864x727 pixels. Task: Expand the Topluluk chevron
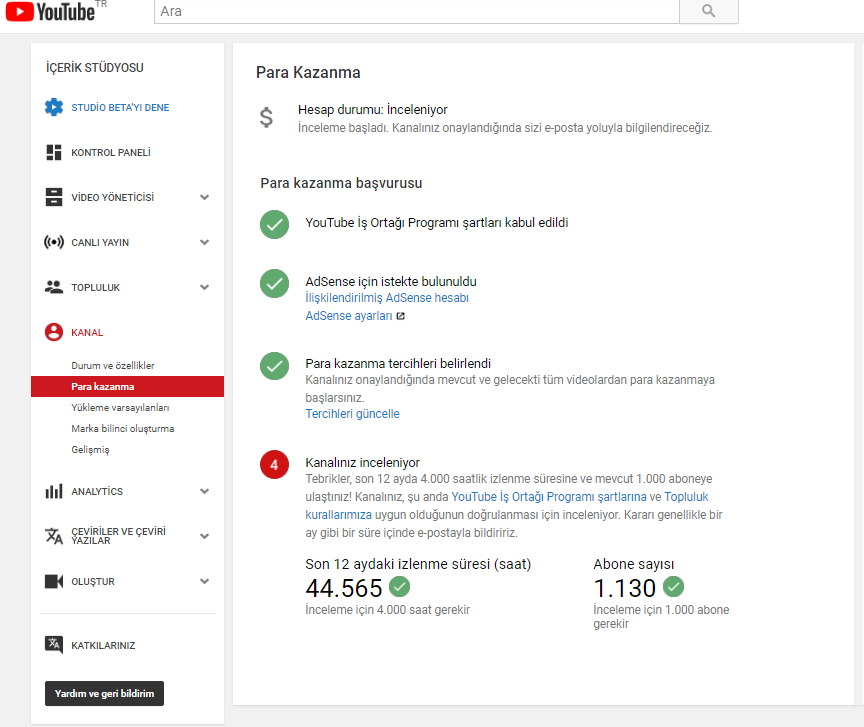point(204,287)
